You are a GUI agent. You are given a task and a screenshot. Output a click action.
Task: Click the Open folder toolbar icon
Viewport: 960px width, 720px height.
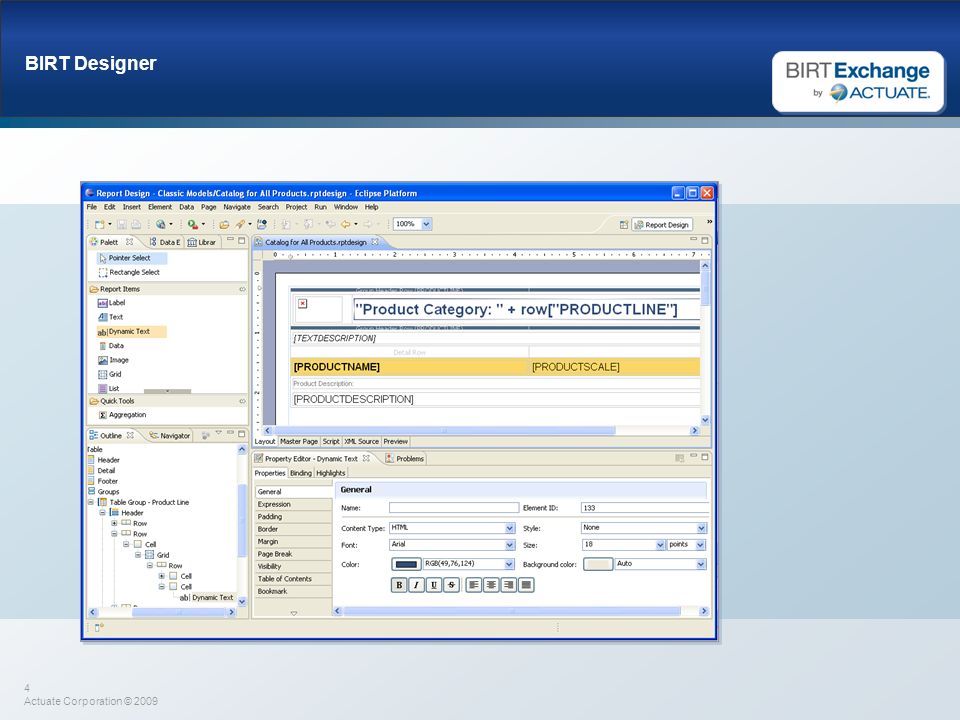(x=224, y=225)
